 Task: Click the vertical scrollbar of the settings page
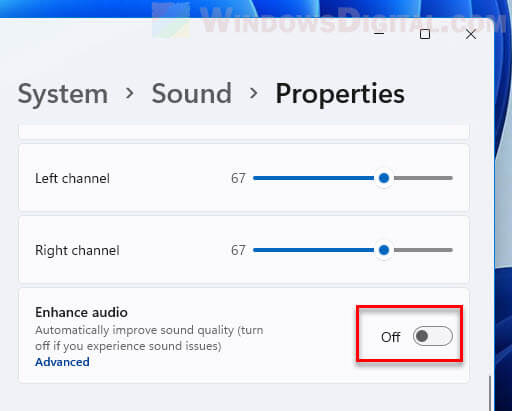tap(490, 393)
